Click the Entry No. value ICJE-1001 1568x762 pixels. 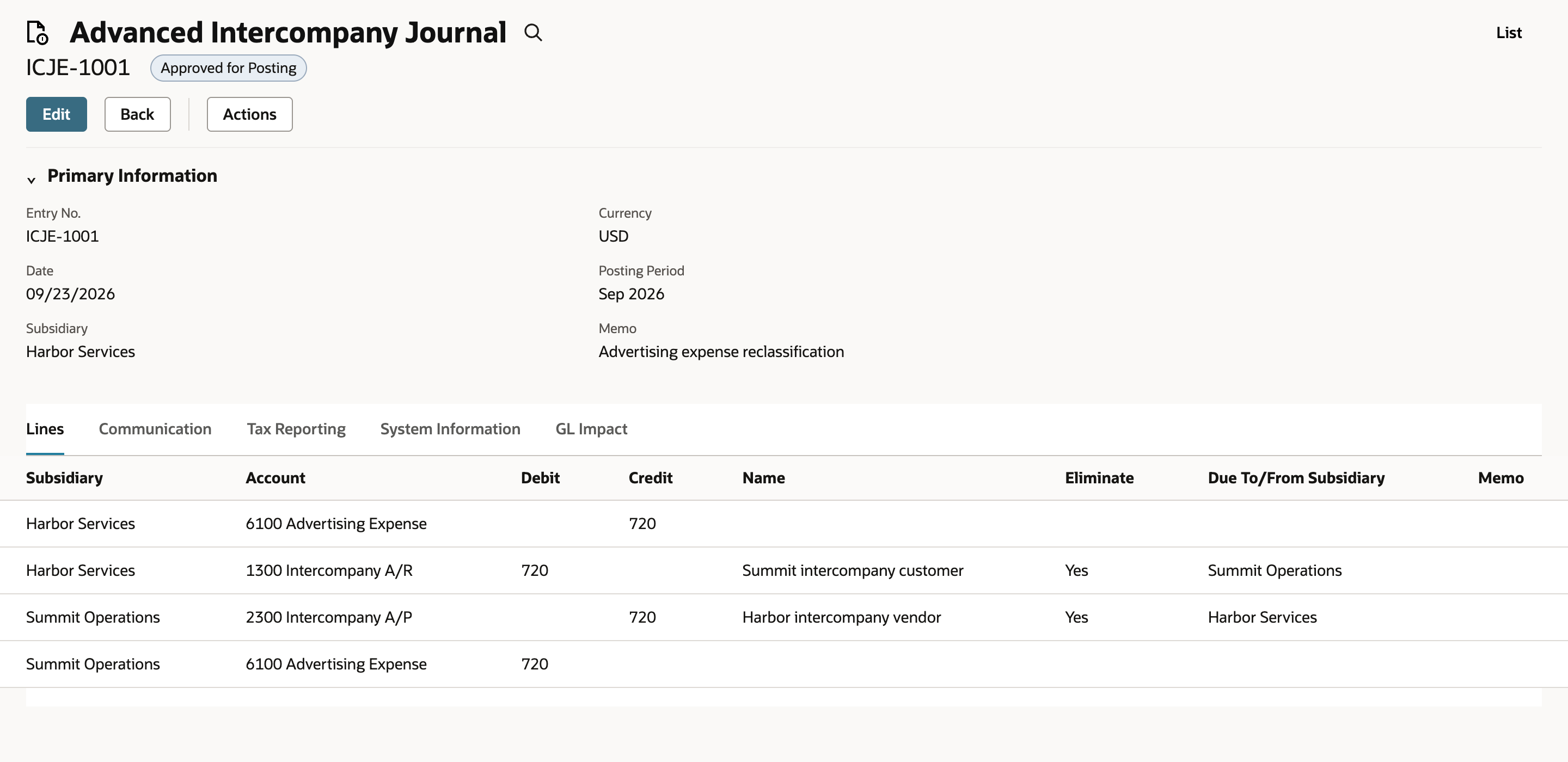coord(62,236)
